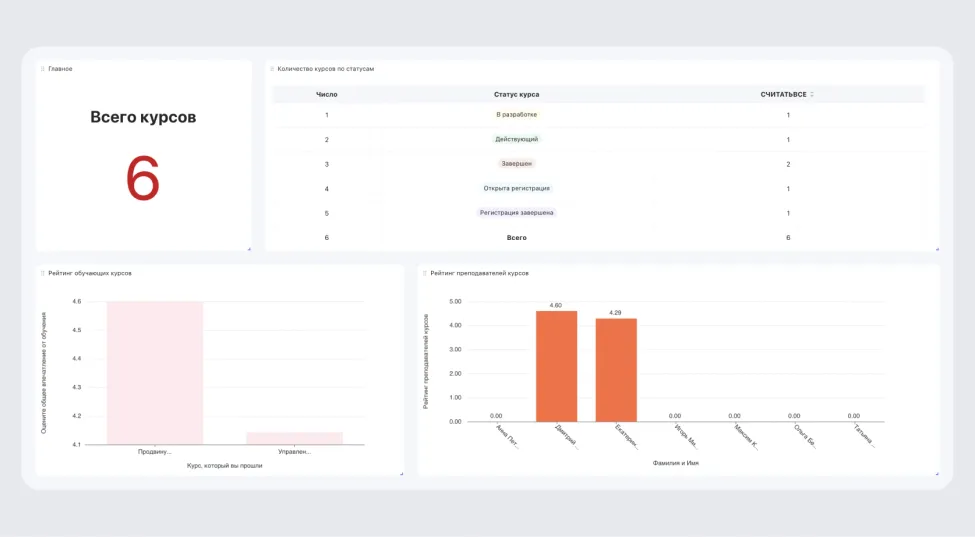The image size is (975, 537).
Task: Click the tall pink Продвину... bar
Action: 155,372
